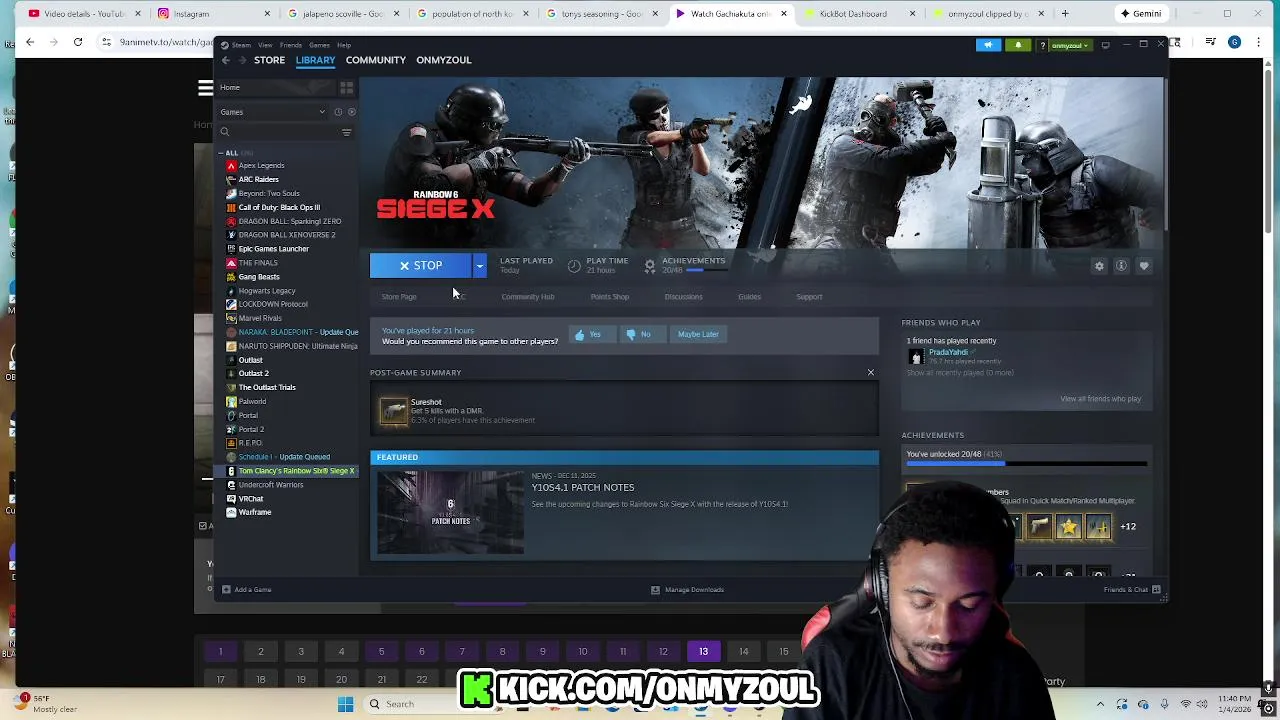The height and width of the screenshot is (720, 1280).
Task: Select Portal 2 in the game list
Action: click(251, 429)
